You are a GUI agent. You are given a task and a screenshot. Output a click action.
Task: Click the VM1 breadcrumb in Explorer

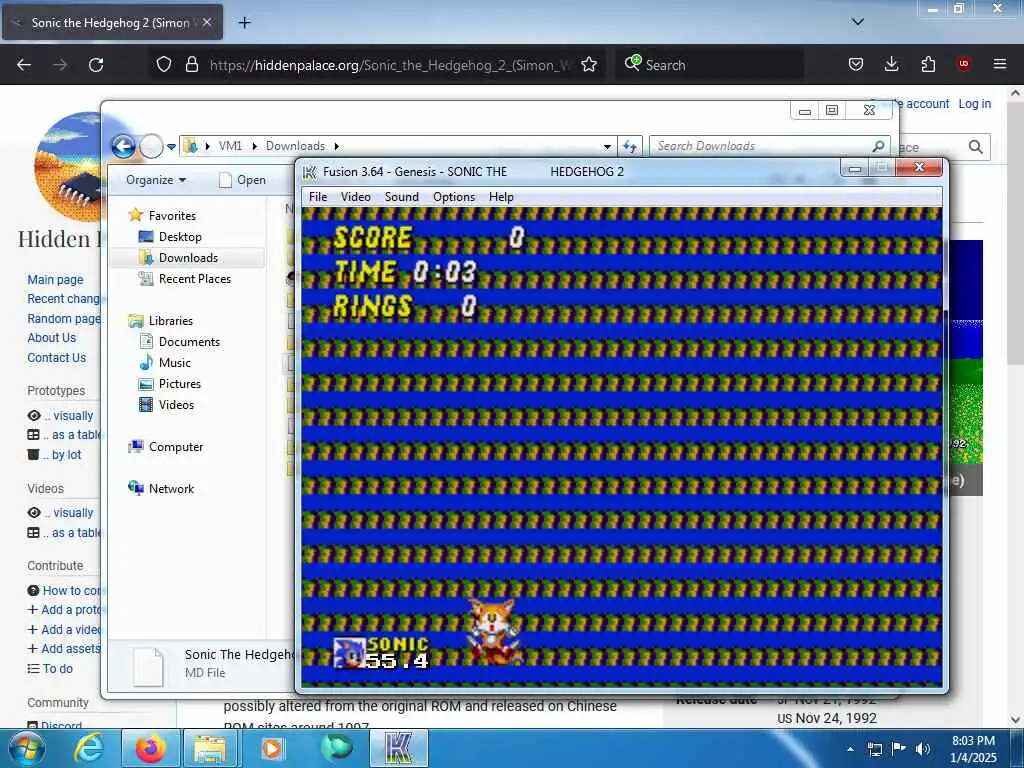click(230, 146)
